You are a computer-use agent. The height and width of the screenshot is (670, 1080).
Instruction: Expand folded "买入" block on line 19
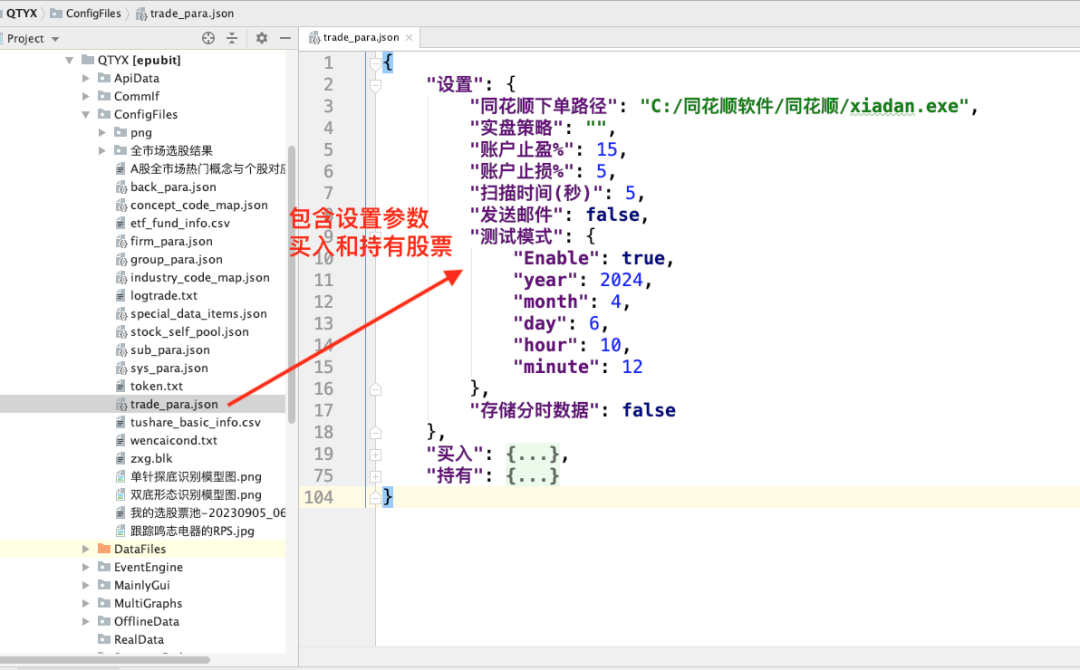coord(375,454)
